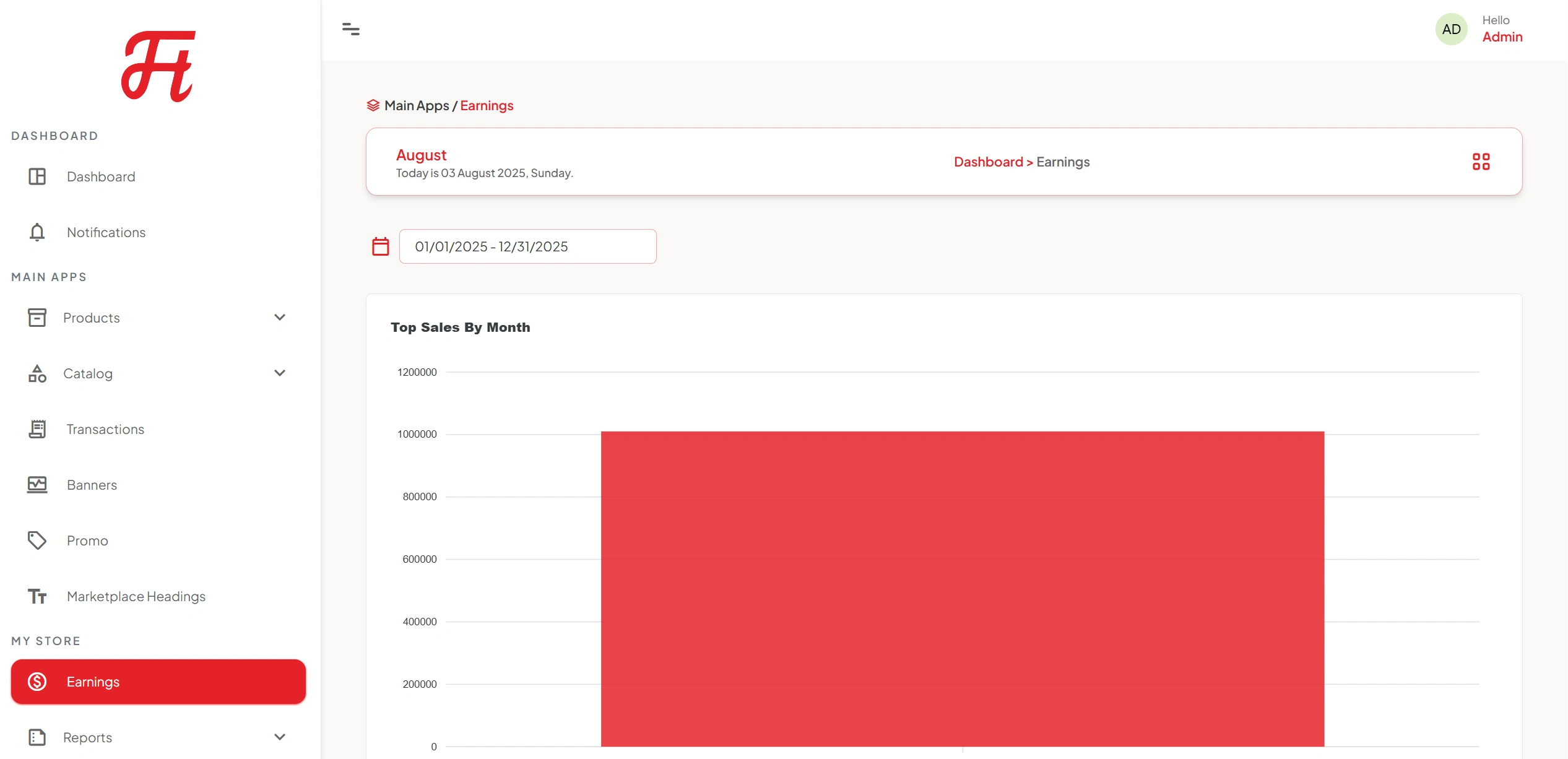Select the Products box icon

tap(37, 318)
